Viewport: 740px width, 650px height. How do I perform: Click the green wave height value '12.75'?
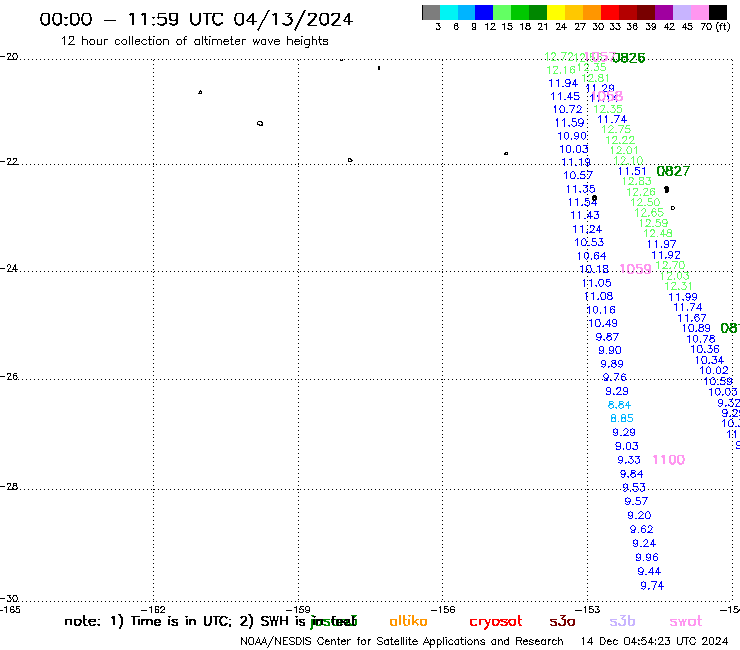coord(616,129)
